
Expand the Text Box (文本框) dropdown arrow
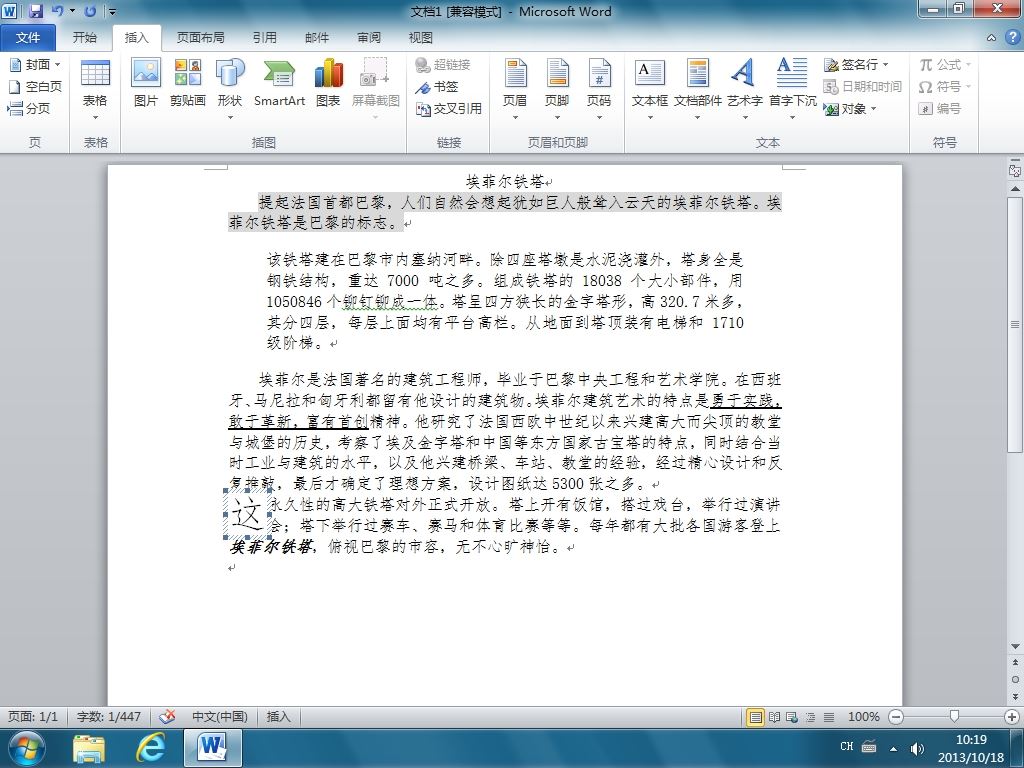(650, 118)
